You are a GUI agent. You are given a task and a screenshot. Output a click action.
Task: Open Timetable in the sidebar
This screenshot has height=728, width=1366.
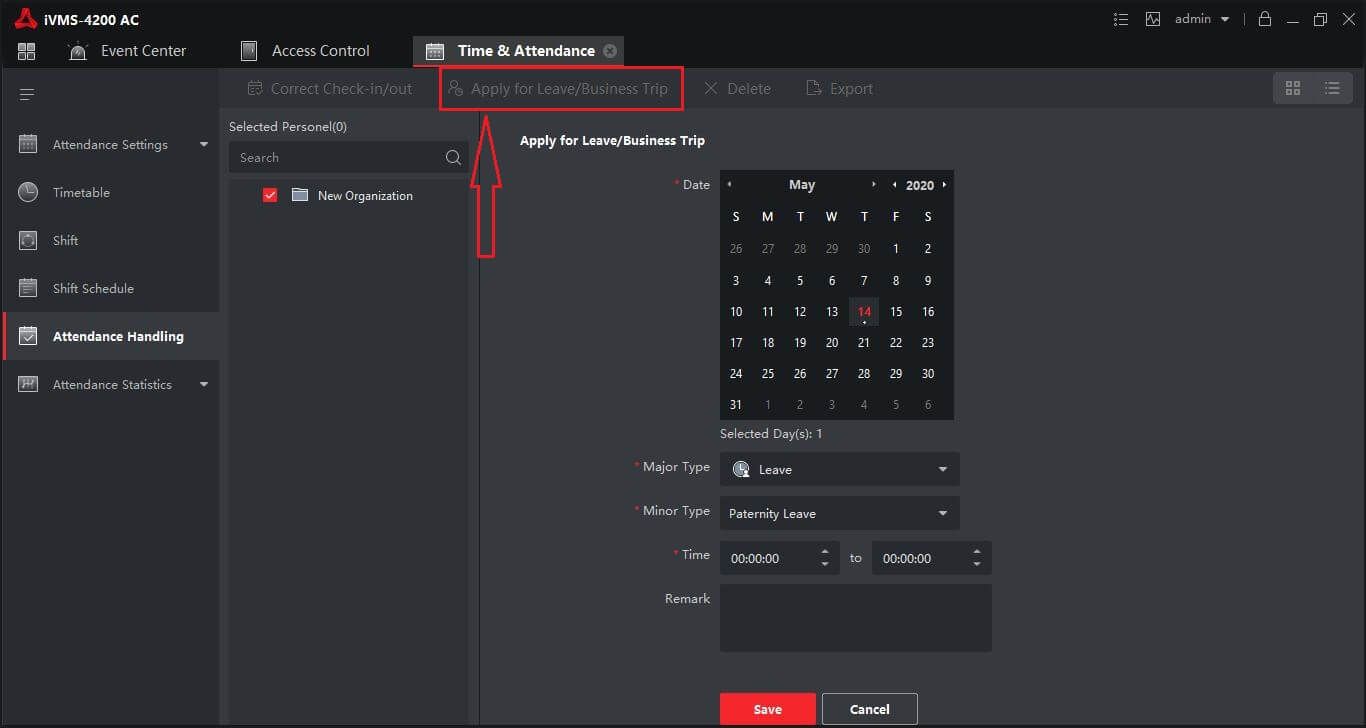coord(110,192)
